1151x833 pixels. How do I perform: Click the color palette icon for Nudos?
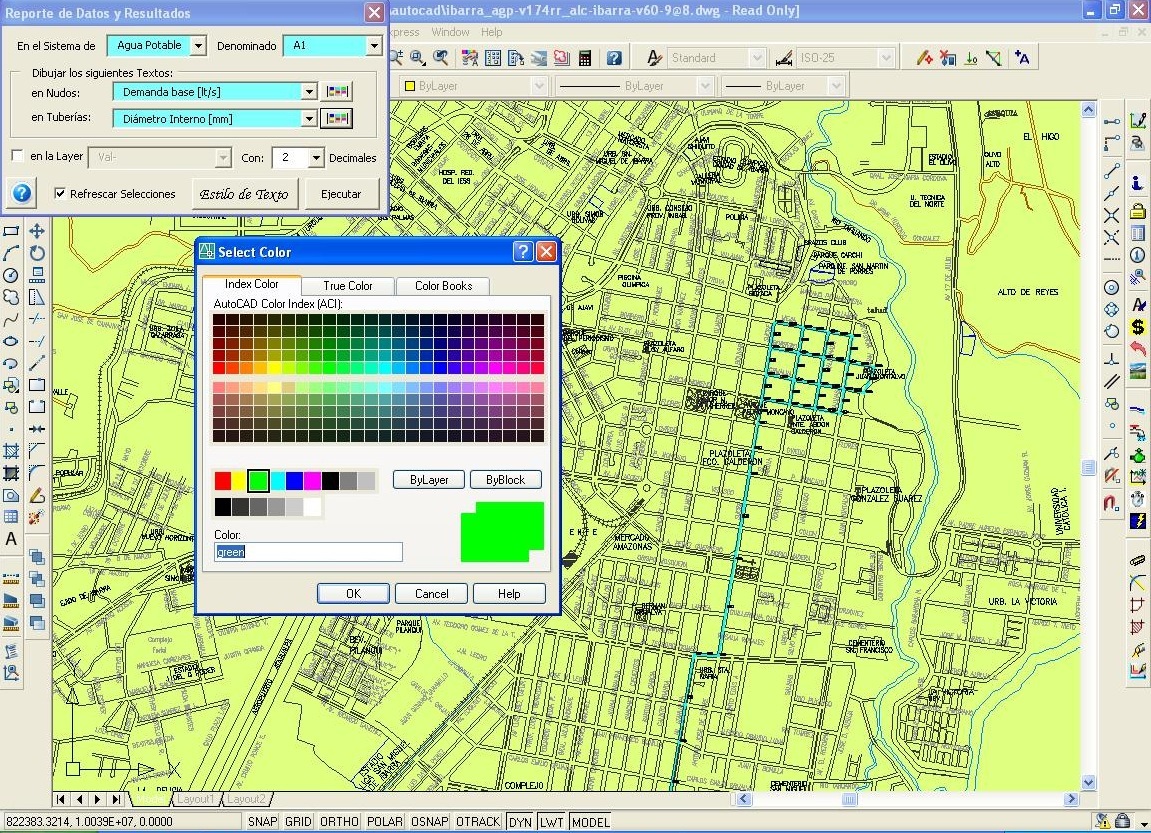(x=337, y=92)
